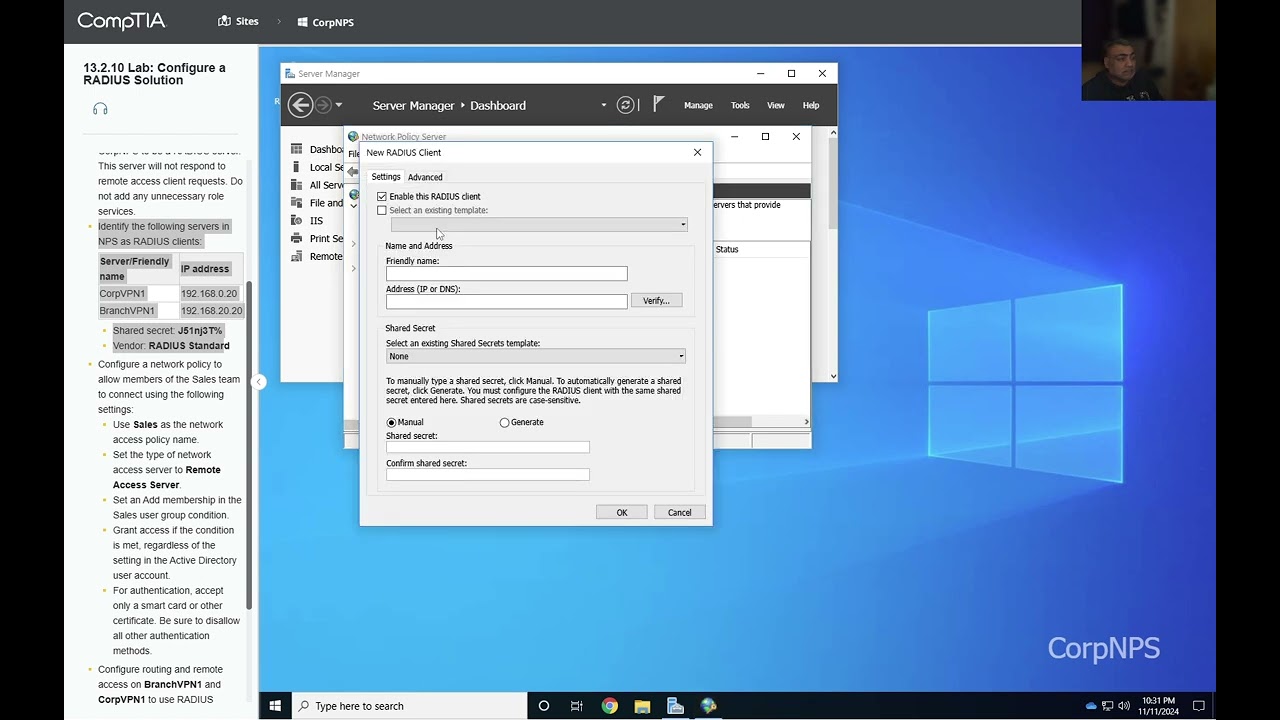Open Task View on the taskbar
The image size is (1280, 720).
(x=577, y=706)
